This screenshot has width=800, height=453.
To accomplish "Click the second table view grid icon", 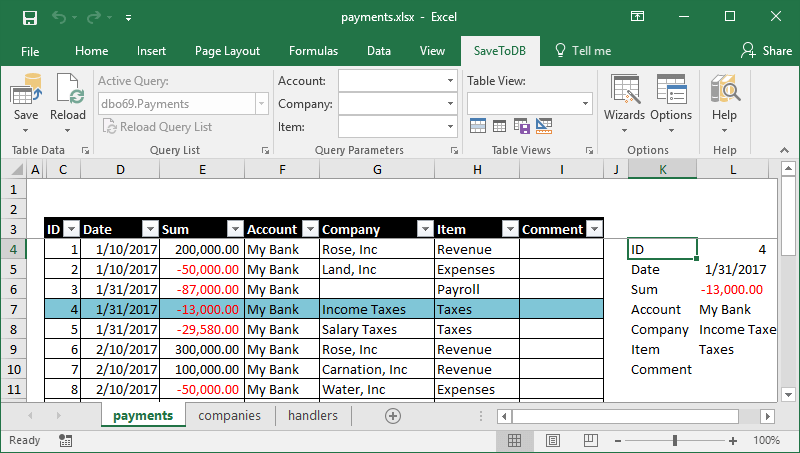I will pos(499,126).
